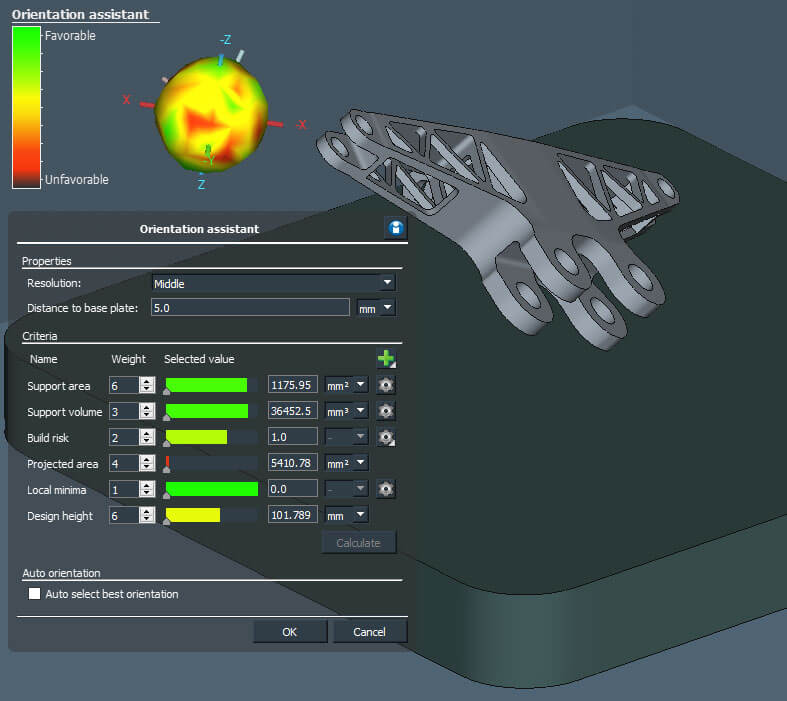The width and height of the screenshot is (787, 701).
Task: Click the orientation sphere heat map
Action: pos(211,114)
